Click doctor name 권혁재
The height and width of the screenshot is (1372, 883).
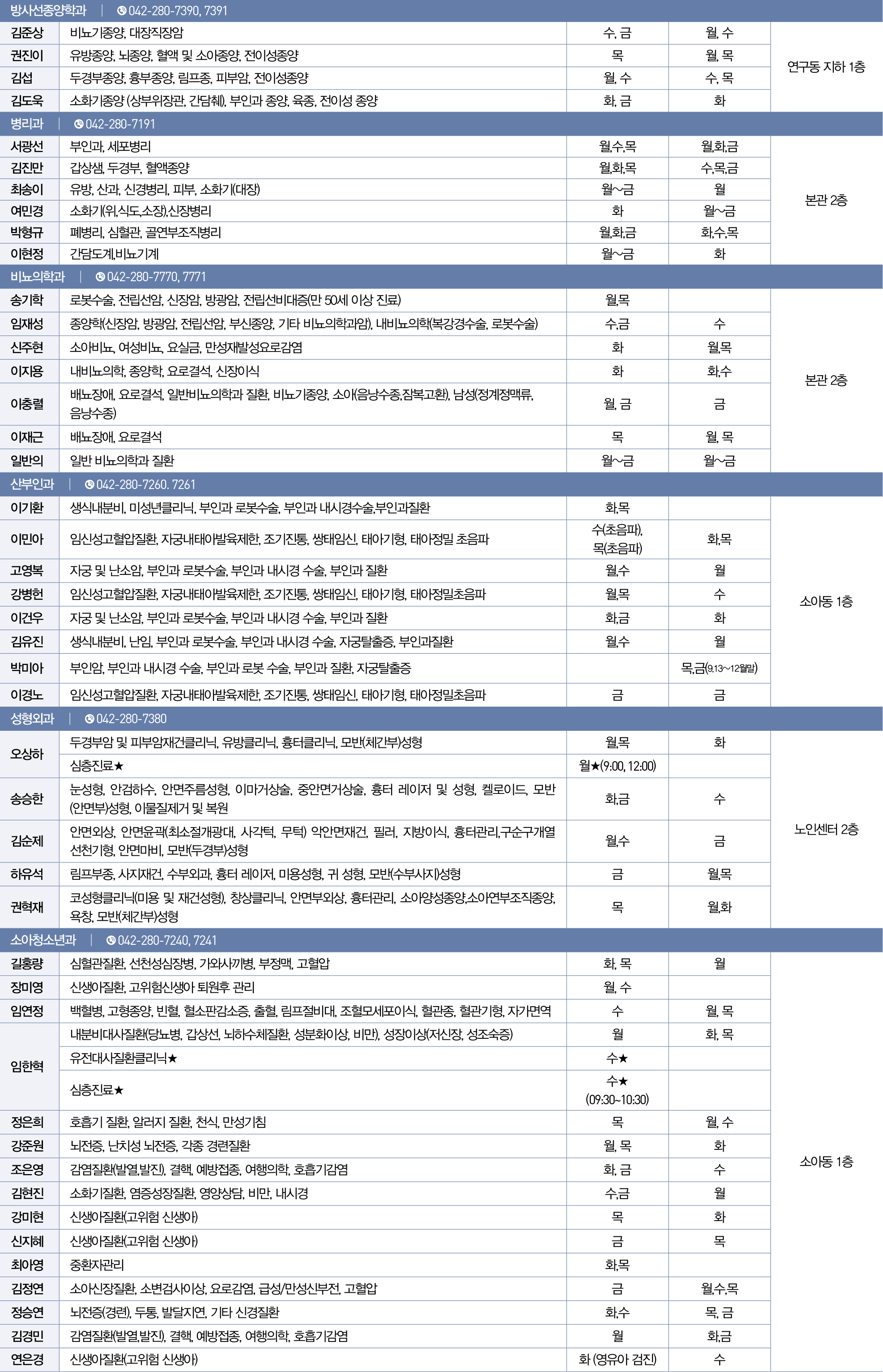tap(27, 907)
